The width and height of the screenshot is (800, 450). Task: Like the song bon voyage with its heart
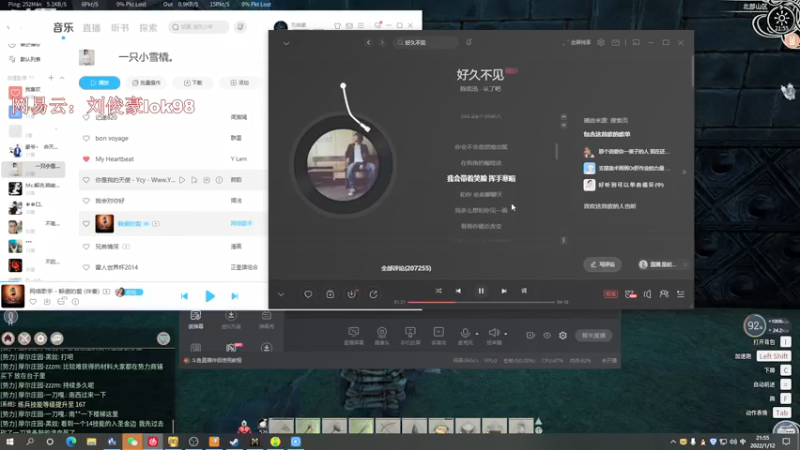pos(86,138)
